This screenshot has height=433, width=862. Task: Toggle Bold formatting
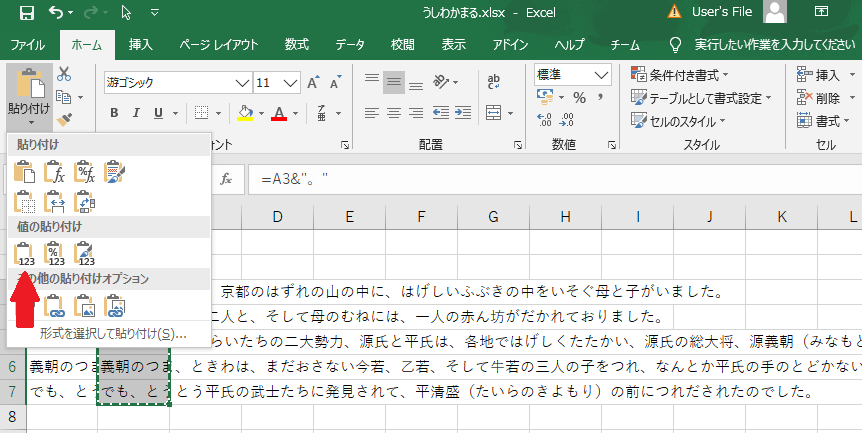[x=113, y=112]
